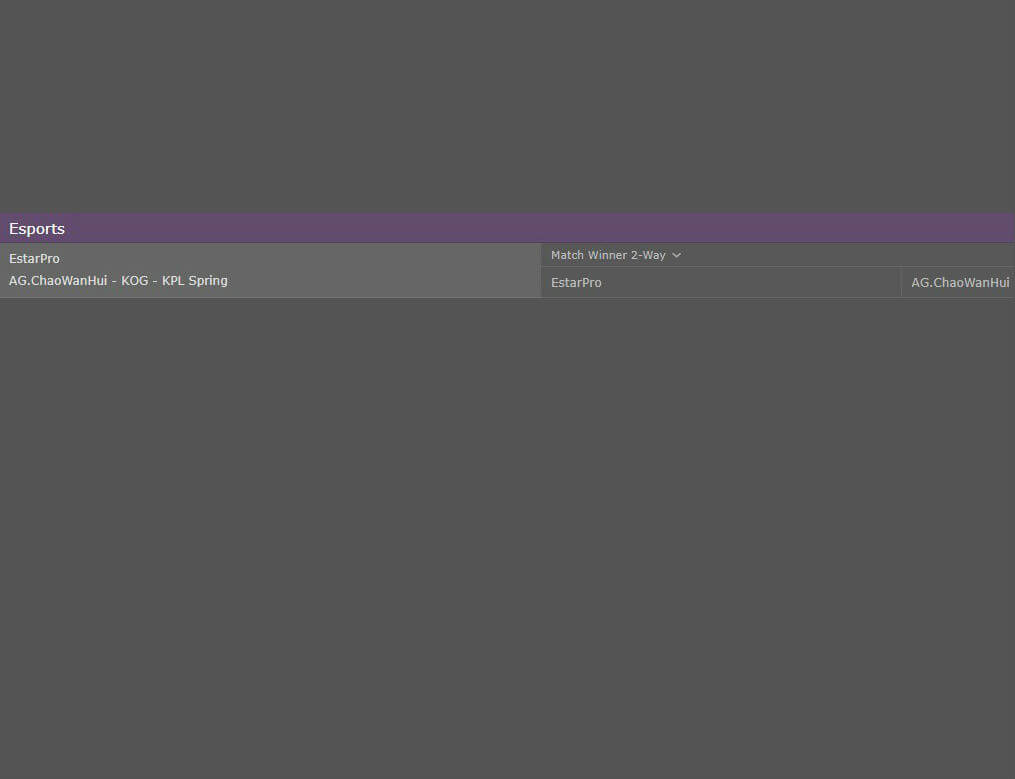The height and width of the screenshot is (779, 1015).
Task: Expand the market type selector arrow
Action: [x=677, y=256]
